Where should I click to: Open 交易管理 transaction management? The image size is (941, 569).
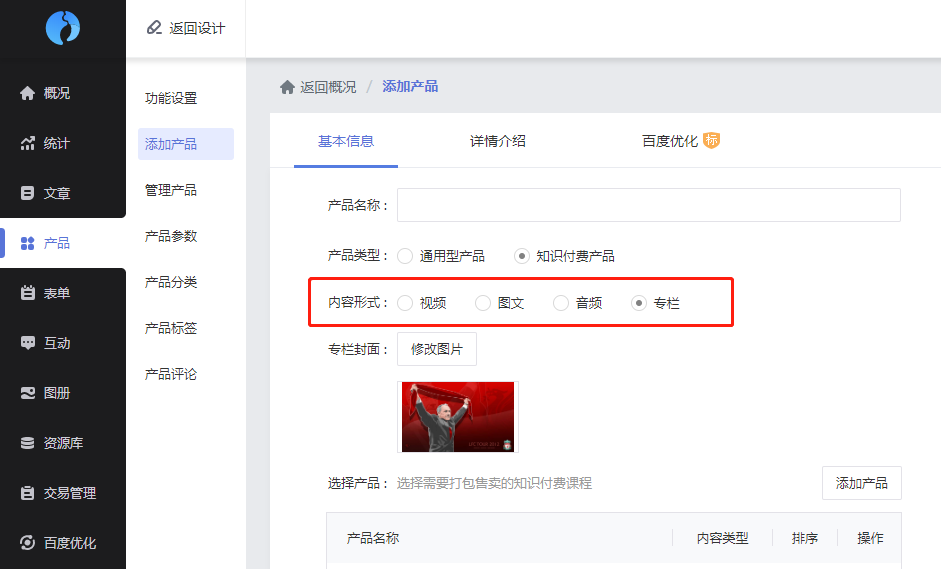pyautogui.click(x=68, y=493)
